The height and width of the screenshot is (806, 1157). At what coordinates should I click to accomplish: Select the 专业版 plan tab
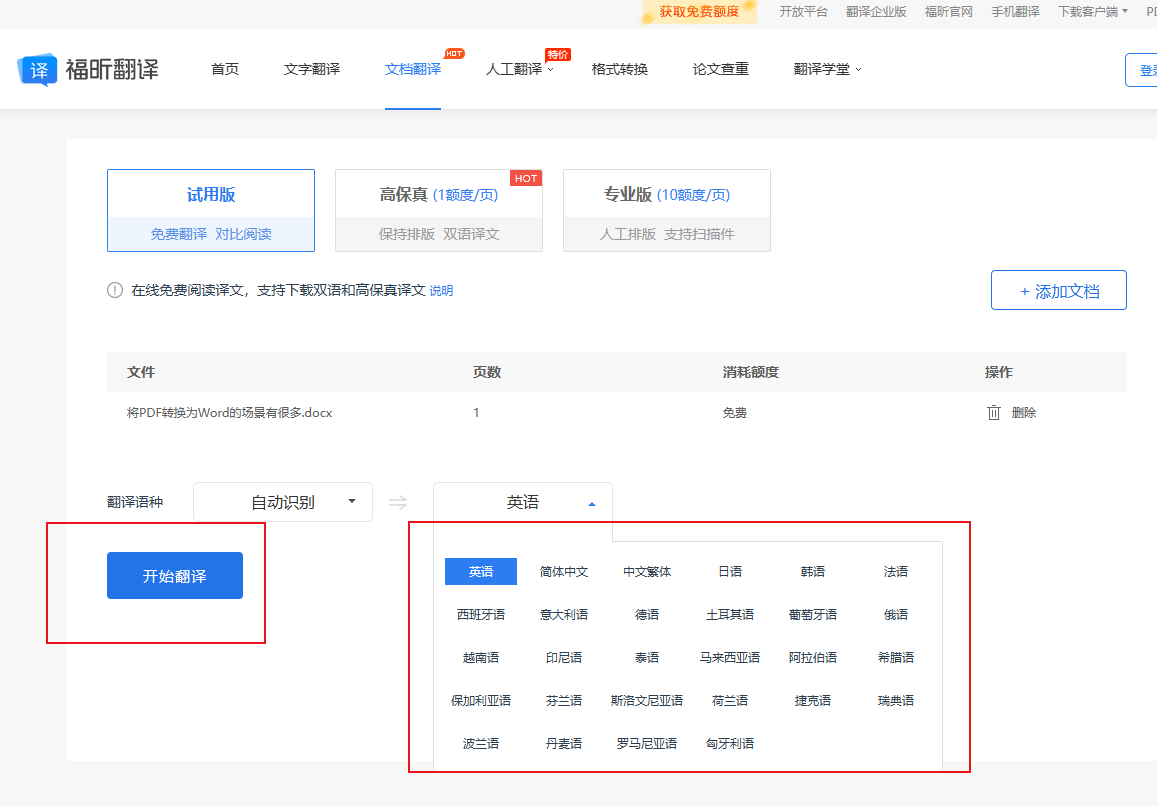pyautogui.click(x=667, y=210)
